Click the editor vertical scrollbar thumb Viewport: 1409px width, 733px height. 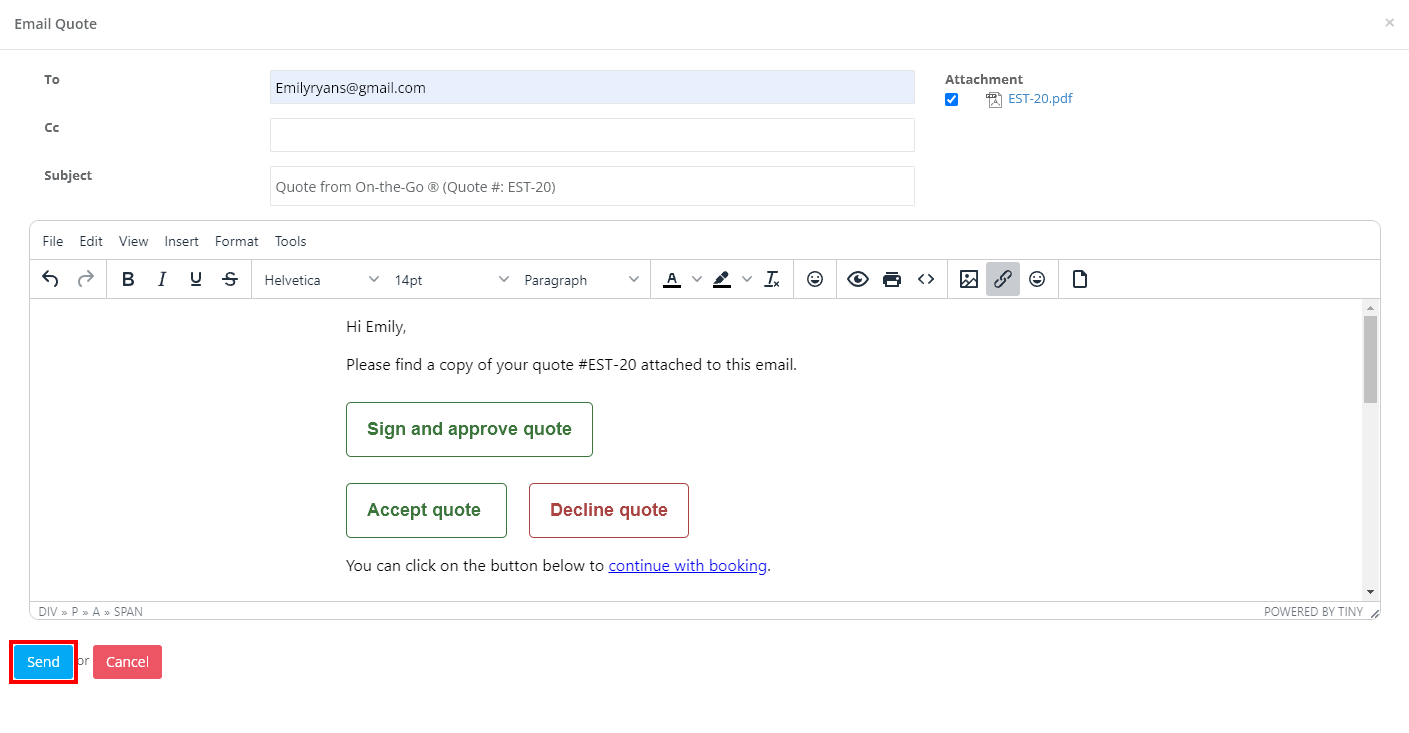[1370, 359]
